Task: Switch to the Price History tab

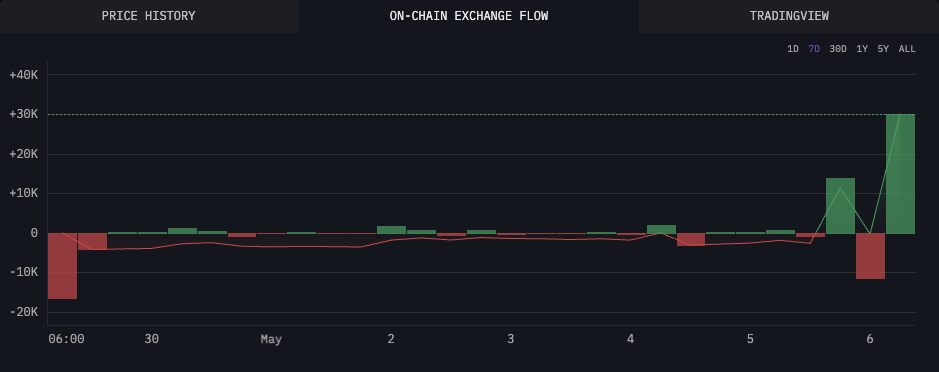Action: 149,16
